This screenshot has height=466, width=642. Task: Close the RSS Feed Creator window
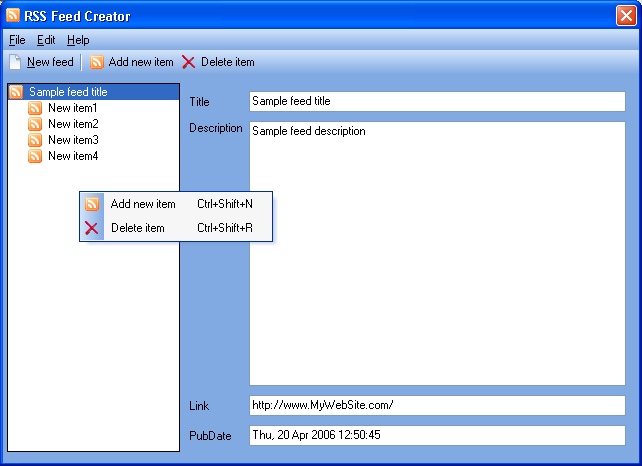(626, 16)
